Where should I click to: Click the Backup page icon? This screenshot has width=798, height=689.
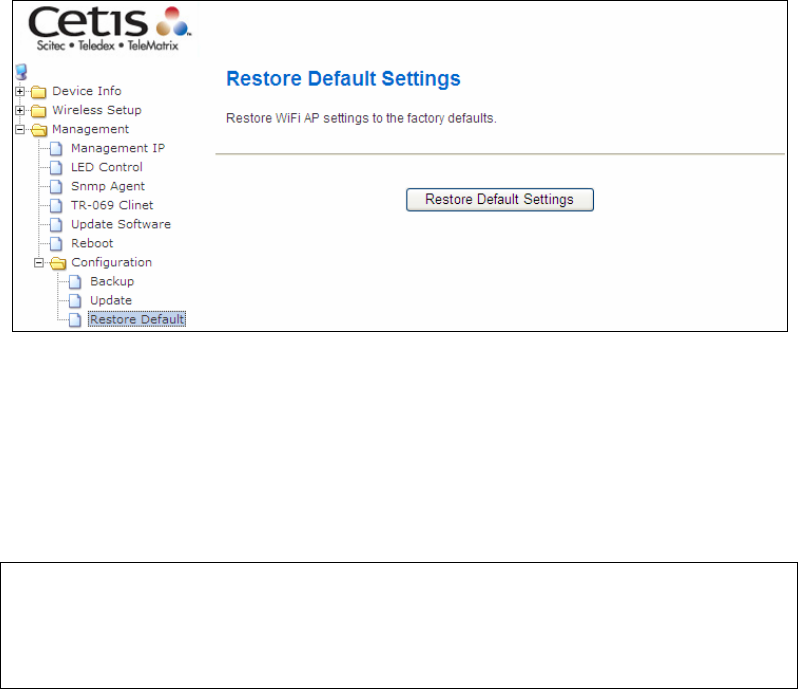[75, 282]
